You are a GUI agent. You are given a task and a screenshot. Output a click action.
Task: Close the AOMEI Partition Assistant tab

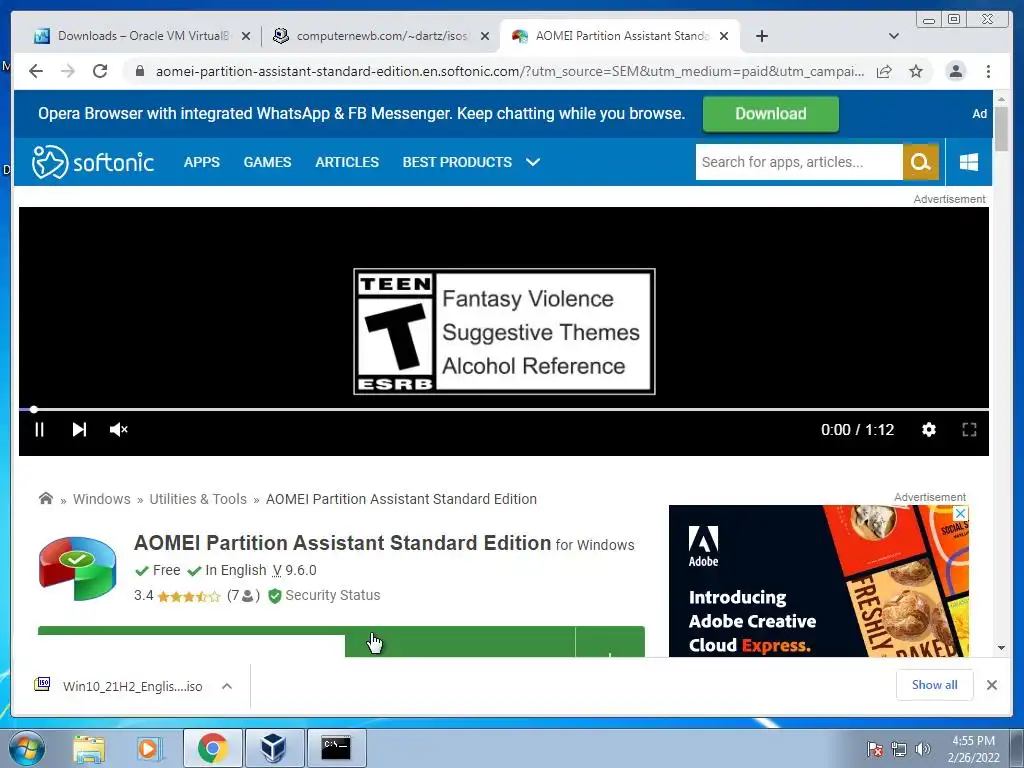724,37
